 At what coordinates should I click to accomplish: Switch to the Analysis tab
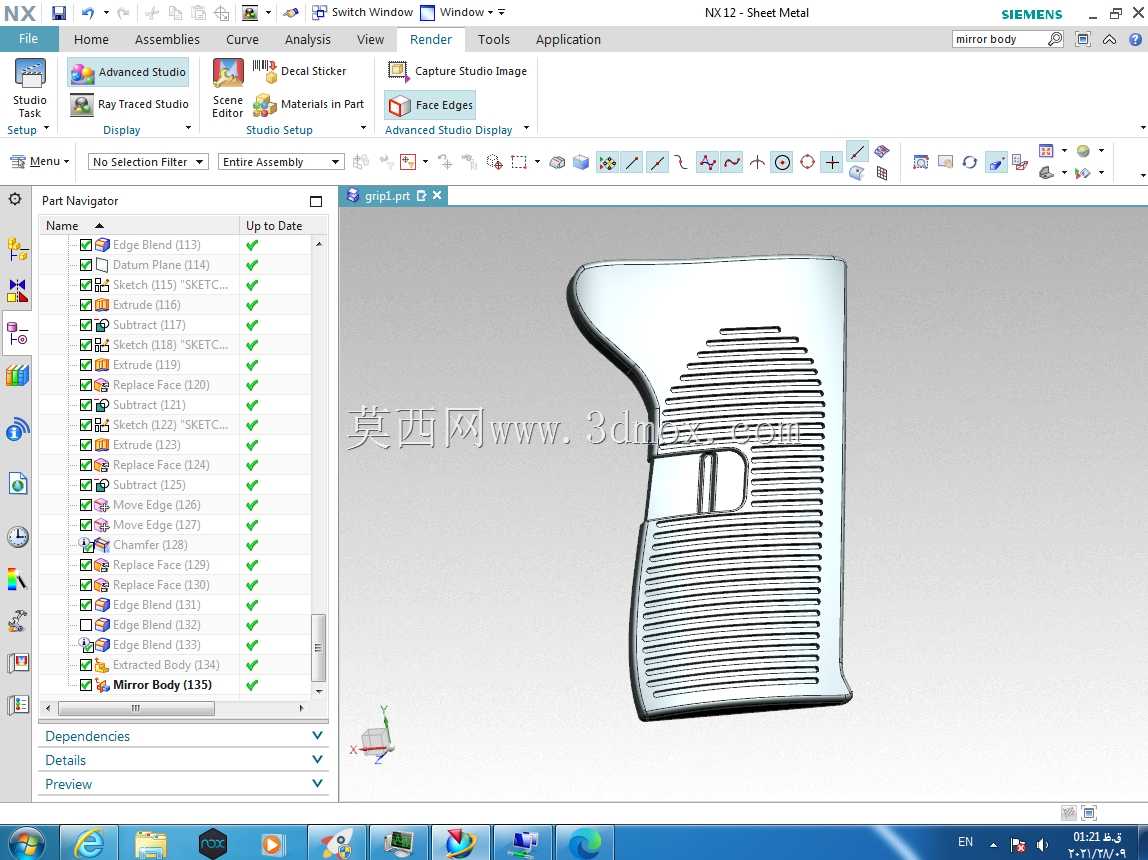point(308,40)
